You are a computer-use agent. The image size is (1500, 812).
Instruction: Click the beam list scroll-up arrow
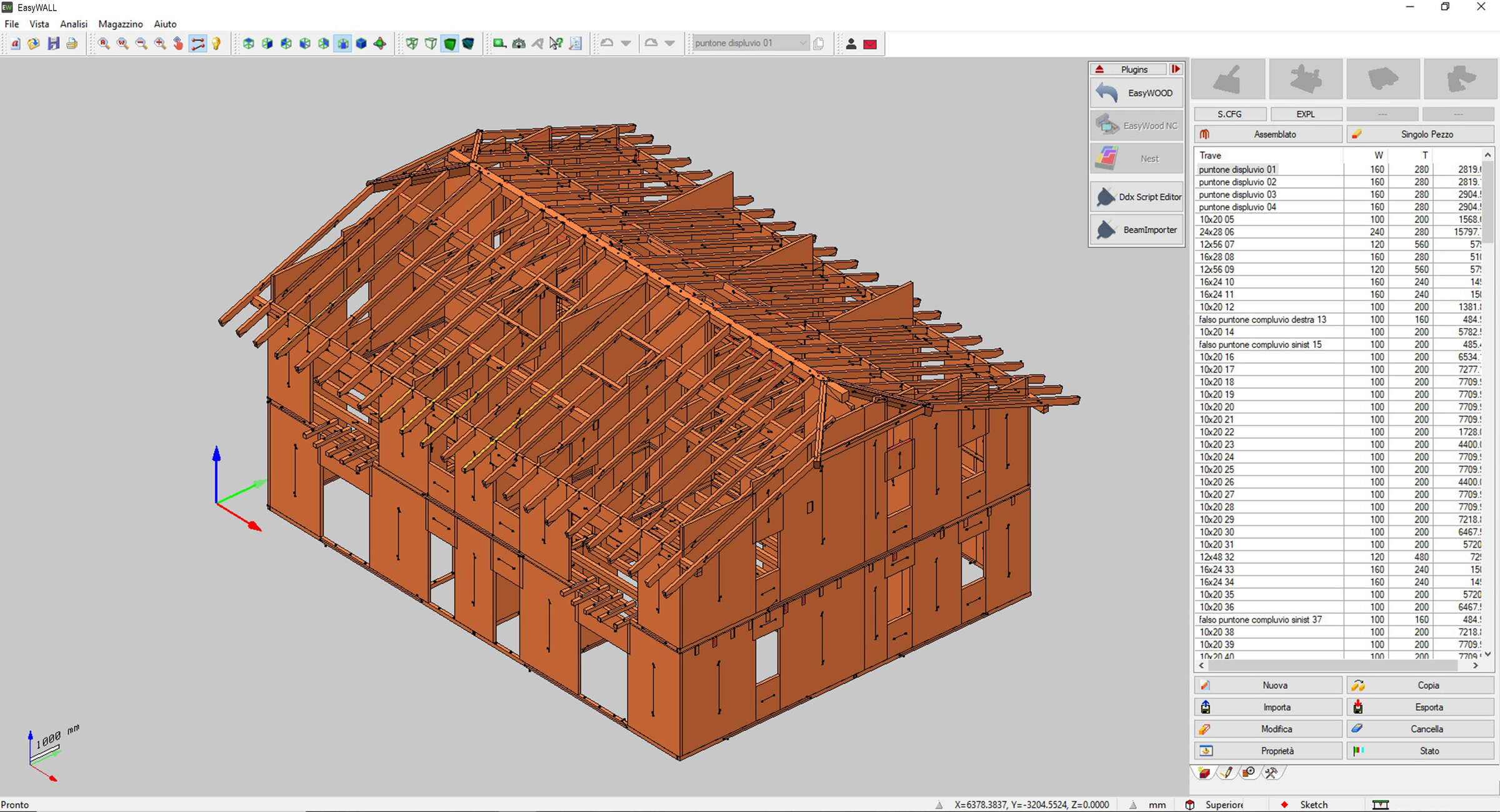(1487, 155)
